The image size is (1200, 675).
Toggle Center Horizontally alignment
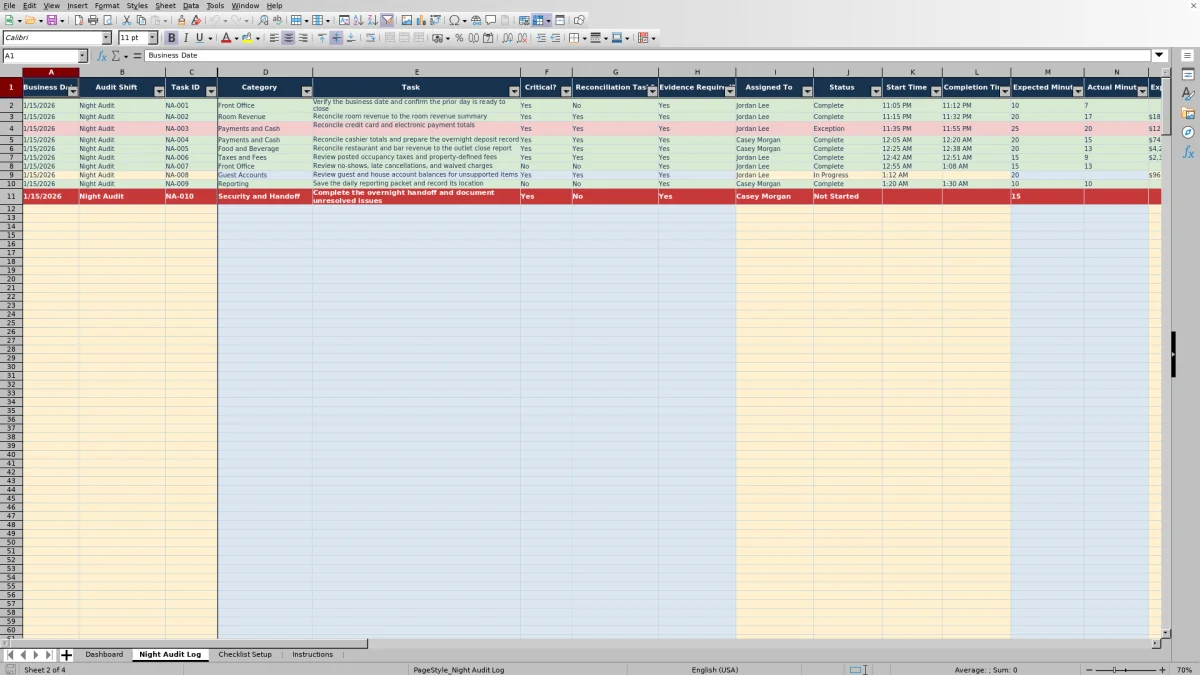coord(288,38)
